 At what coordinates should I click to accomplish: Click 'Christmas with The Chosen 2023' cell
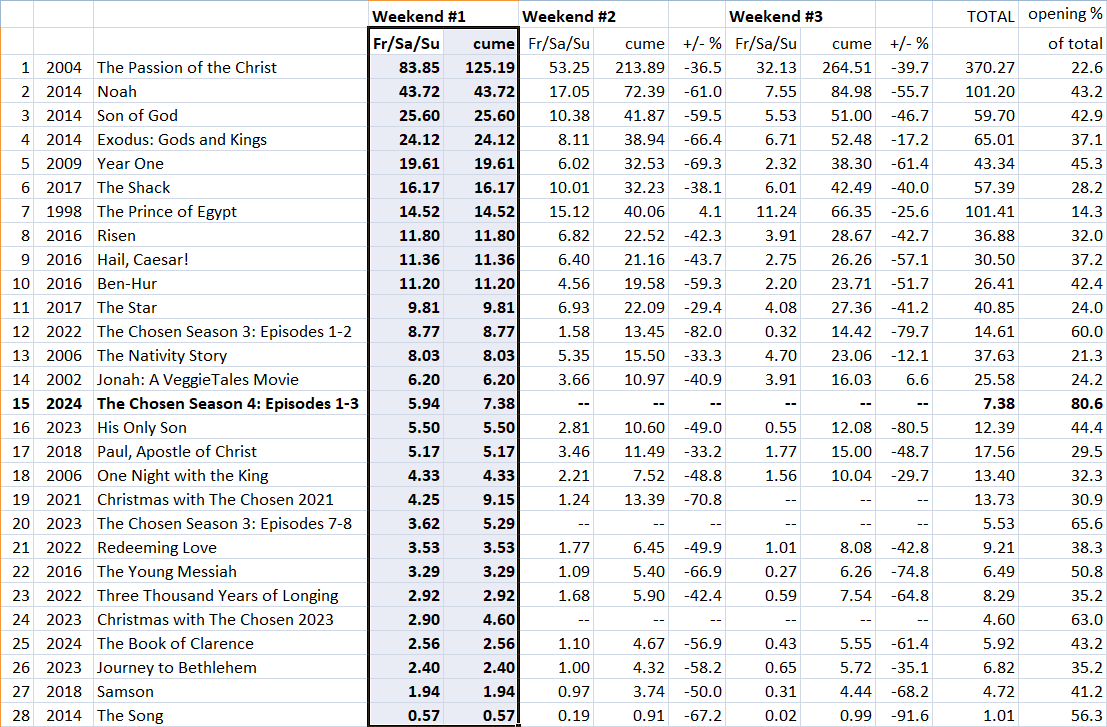pyautogui.click(x=230, y=620)
